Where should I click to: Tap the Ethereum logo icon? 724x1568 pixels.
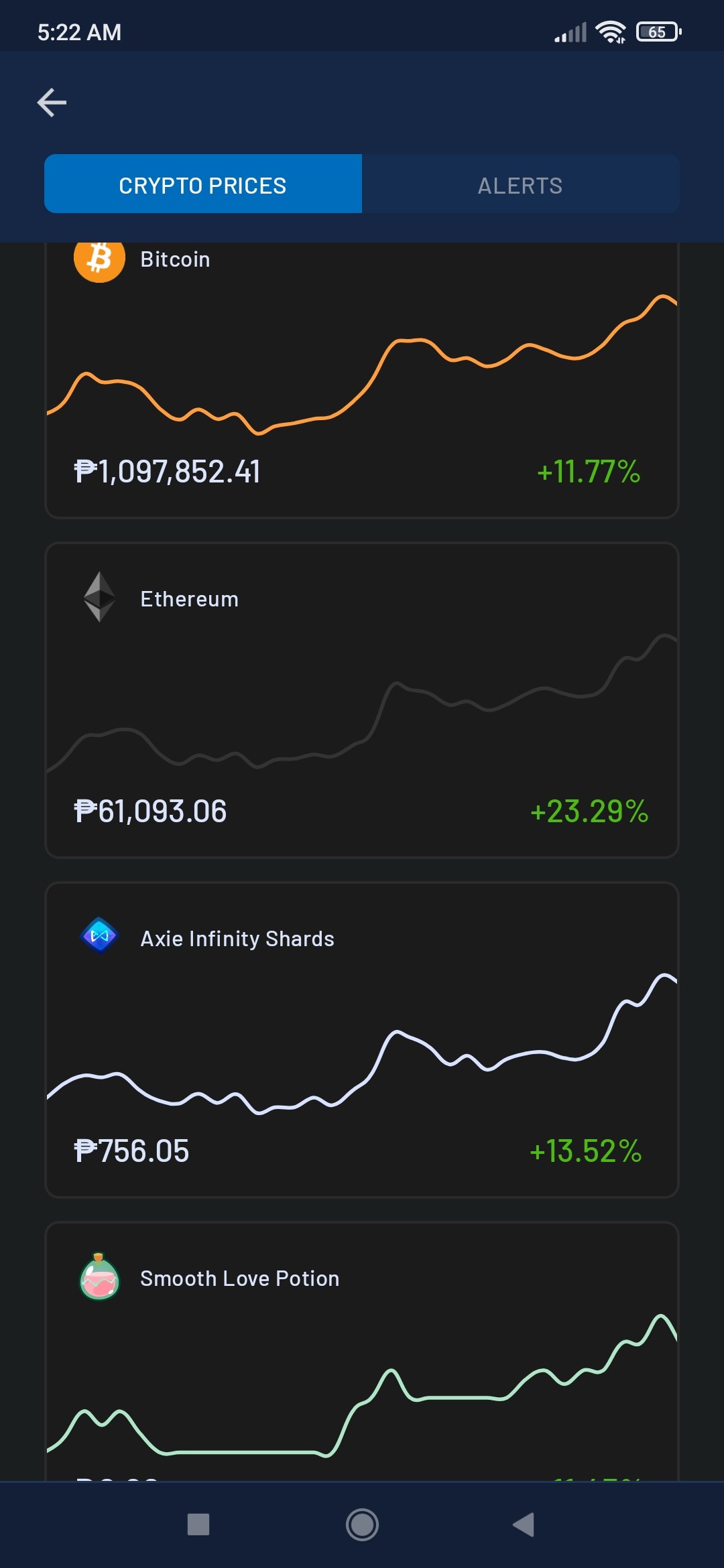[x=99, y=596]
